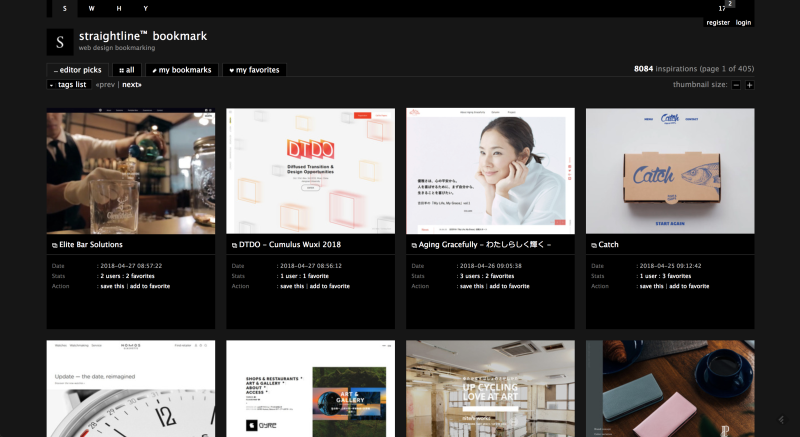Expand the tags list dropdown
800x437 pixels.
(69, 85)
